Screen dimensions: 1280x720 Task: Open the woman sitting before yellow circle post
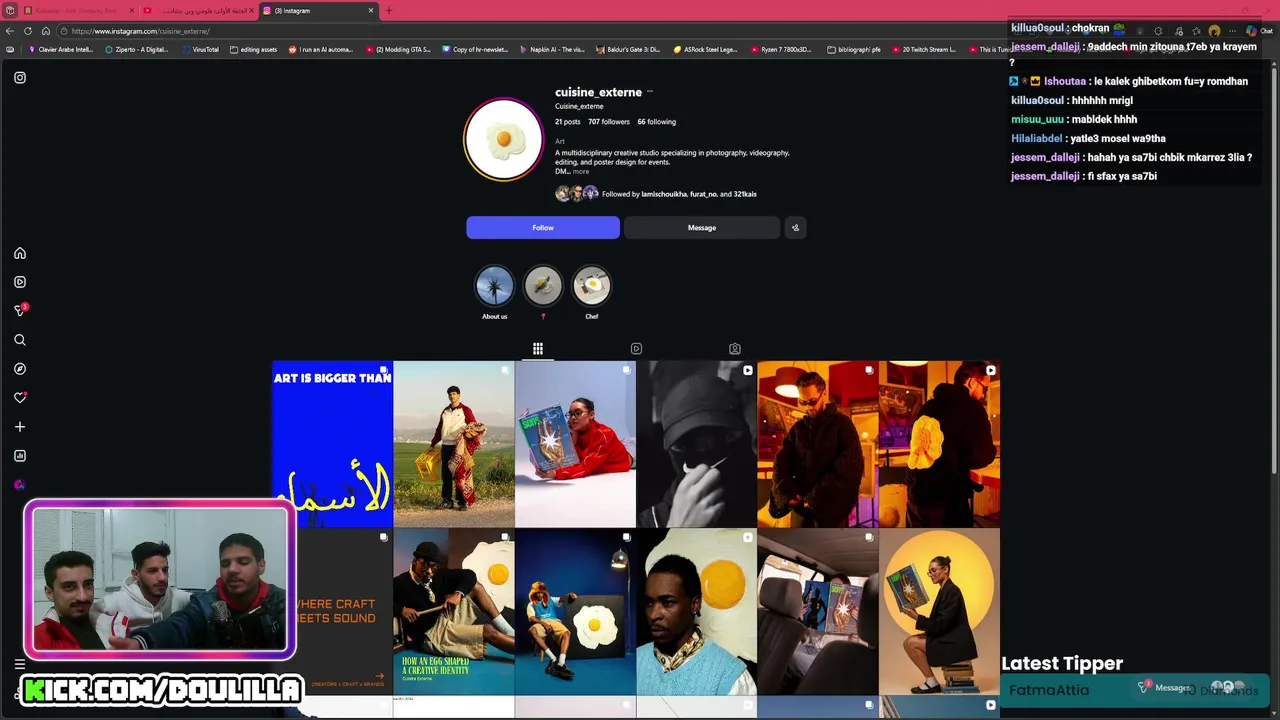(x=939, y=611)
